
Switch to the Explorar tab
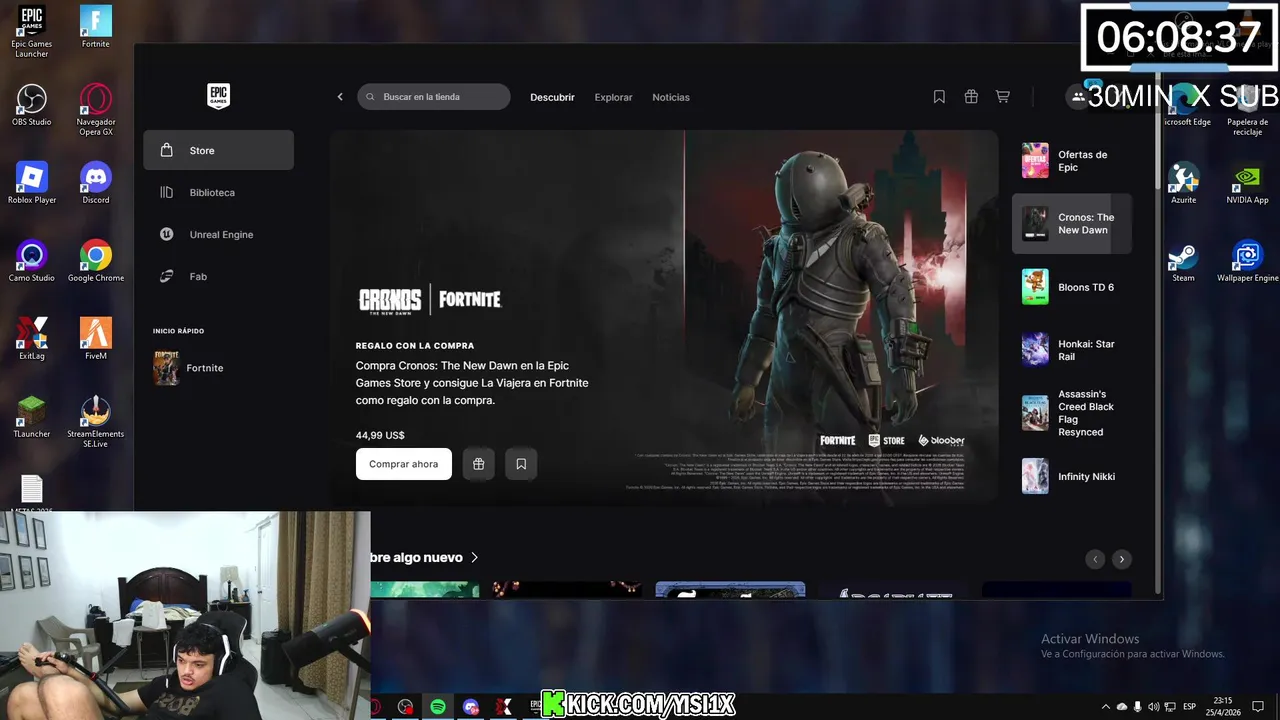(x=613, y=97)
